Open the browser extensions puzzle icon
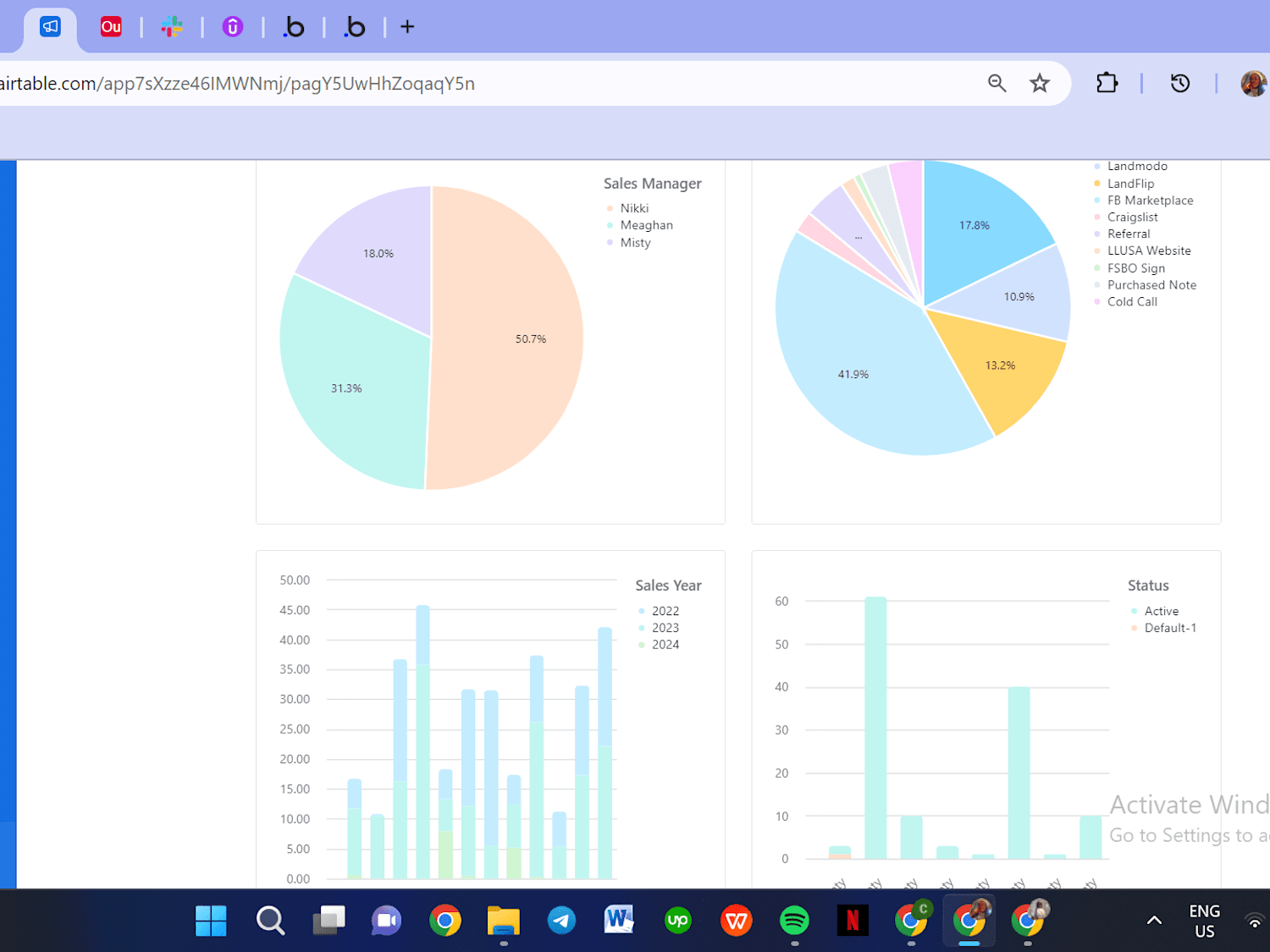 tap(1107, 83)
